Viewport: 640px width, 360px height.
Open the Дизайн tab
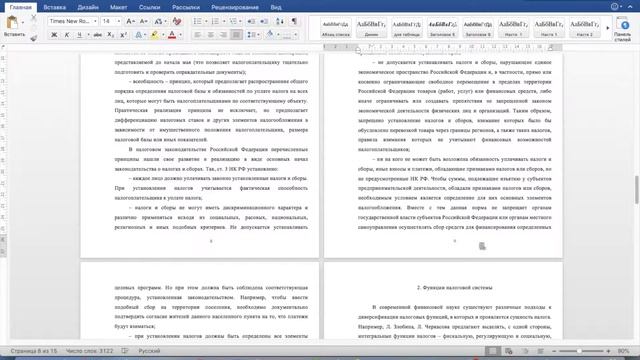(88, 7)
